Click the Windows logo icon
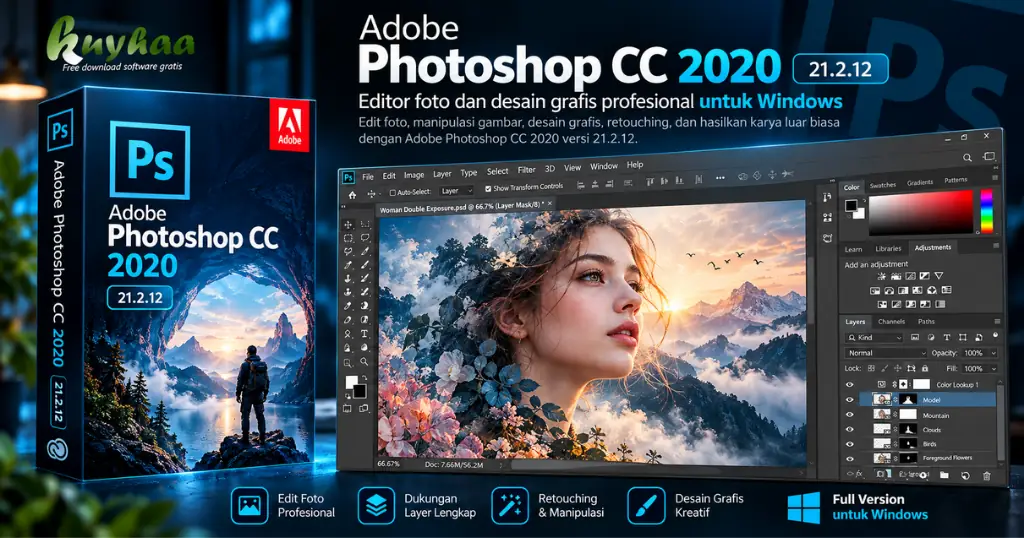Screen dimensions: 1024x538 pos(803,507)
